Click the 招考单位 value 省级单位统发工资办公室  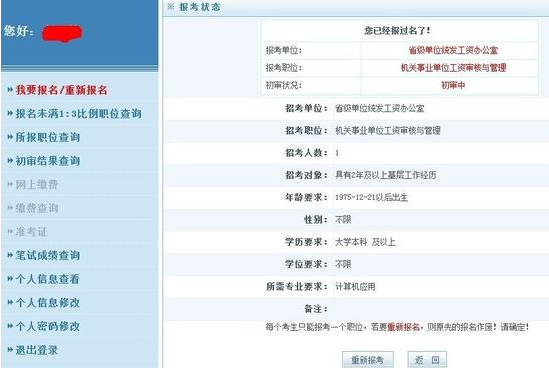[380, 108]
